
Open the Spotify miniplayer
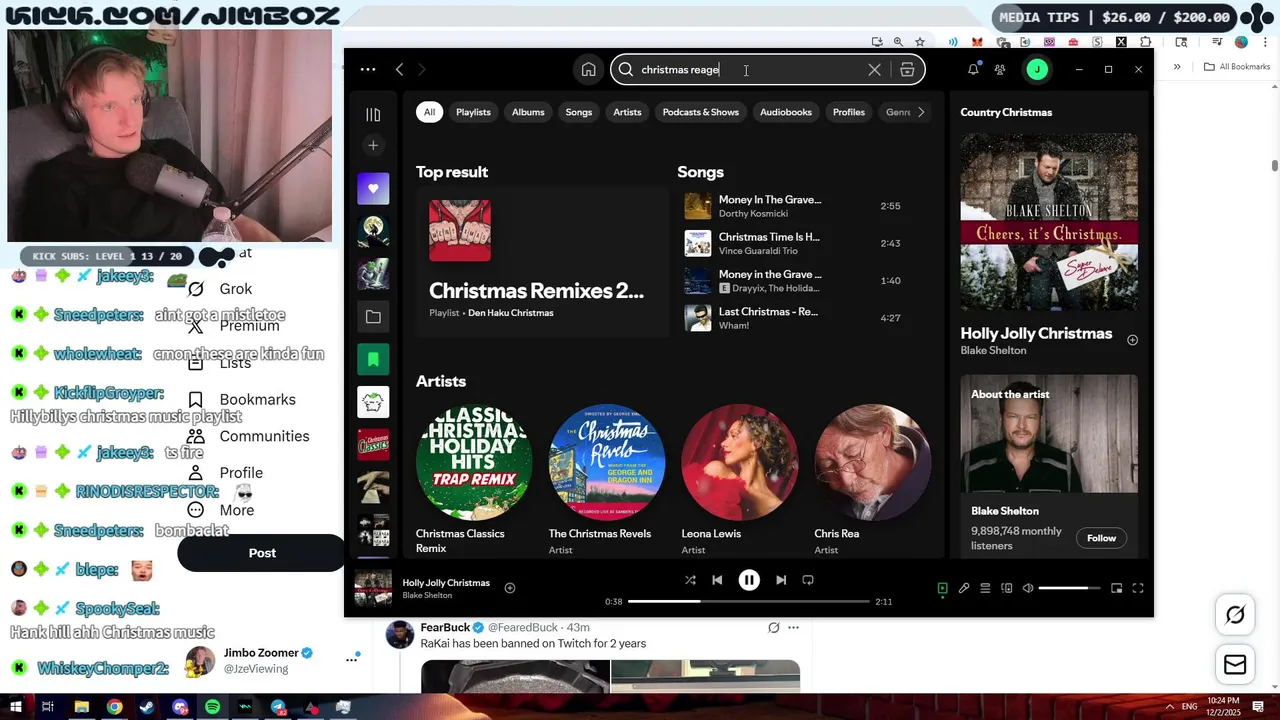pyautogui.click(x=1116, y=588)
